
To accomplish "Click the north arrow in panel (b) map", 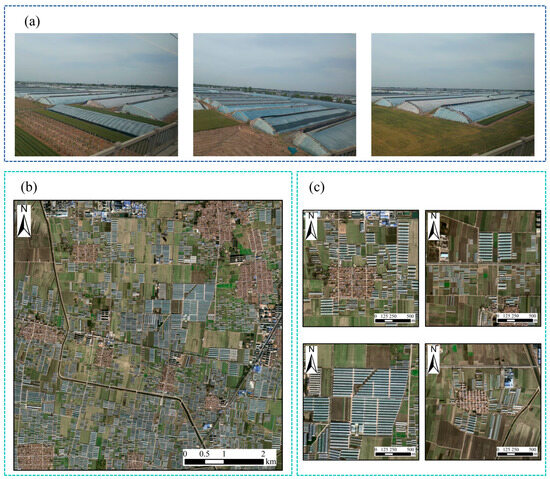I will [x=24, y=221].
